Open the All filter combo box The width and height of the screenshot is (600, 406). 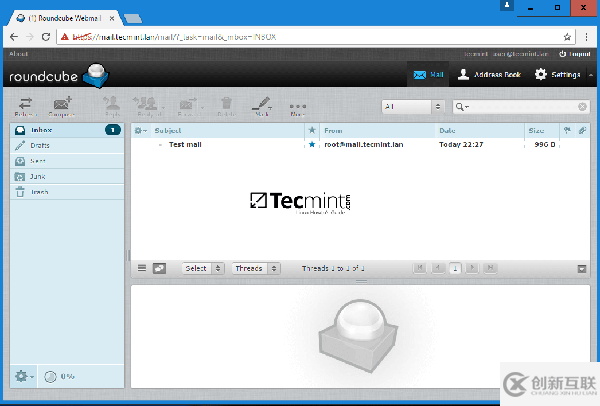413,107
